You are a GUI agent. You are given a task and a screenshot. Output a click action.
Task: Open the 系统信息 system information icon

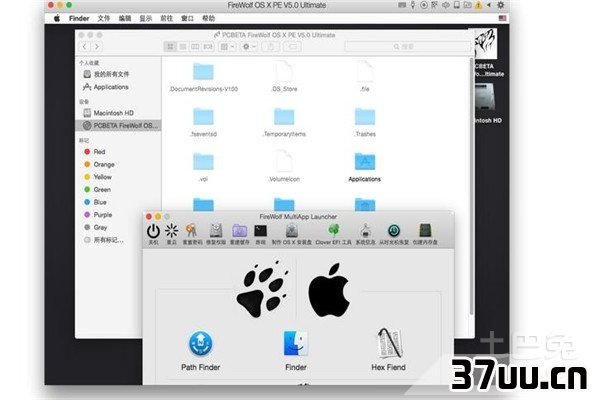365,231
